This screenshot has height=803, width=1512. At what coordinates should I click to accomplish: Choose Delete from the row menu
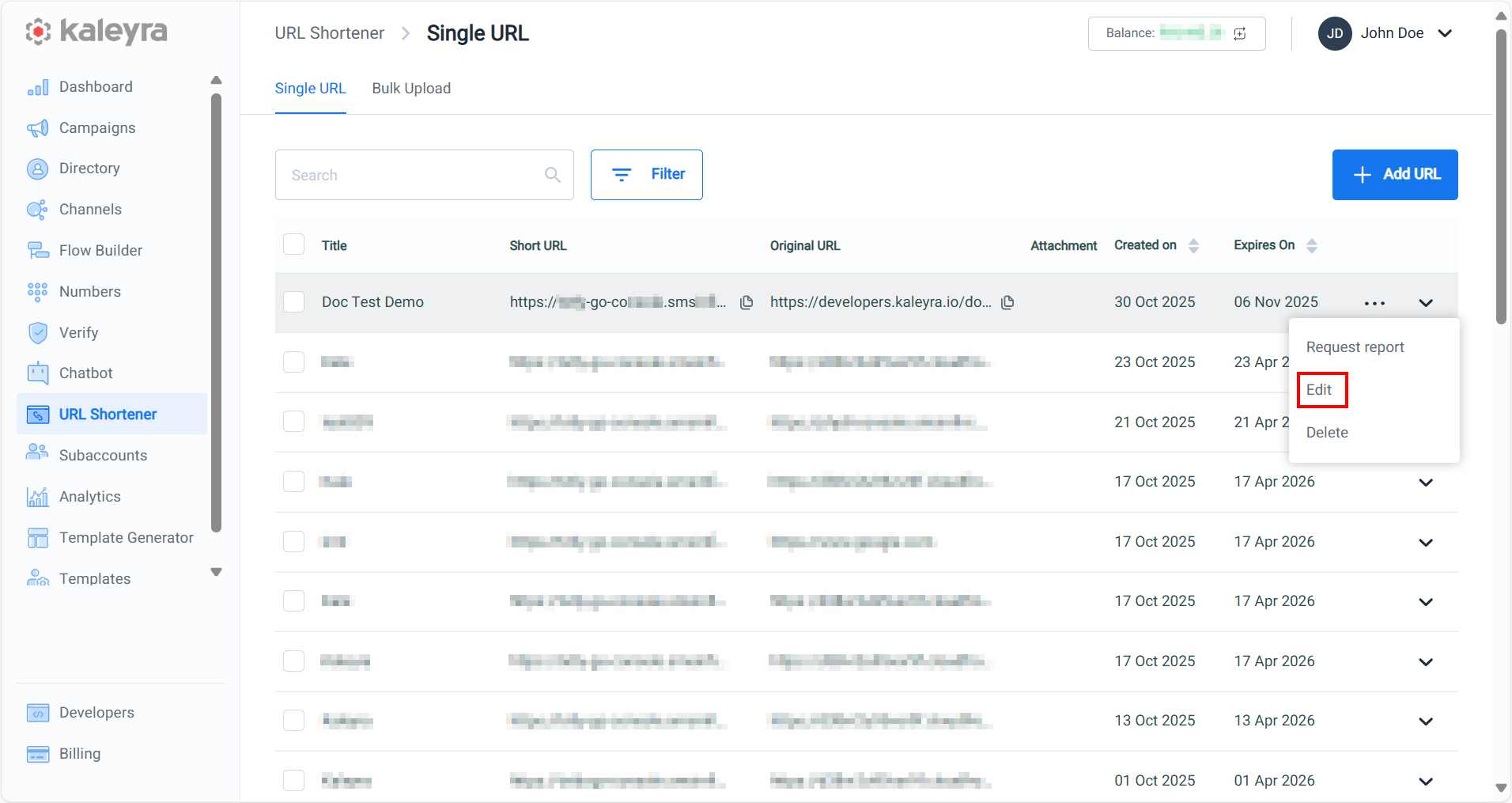(1327, 433)
